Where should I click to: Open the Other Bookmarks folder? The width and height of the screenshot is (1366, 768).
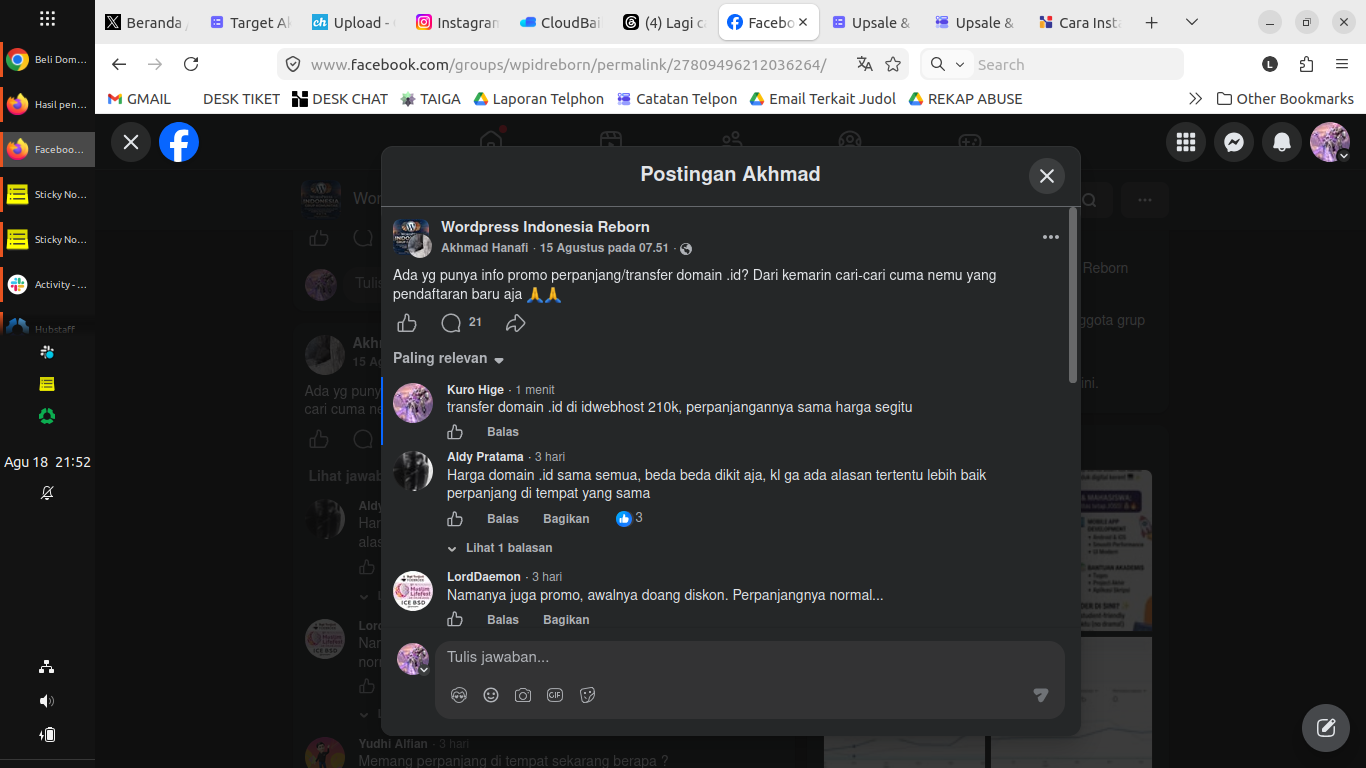[1285, 99]
